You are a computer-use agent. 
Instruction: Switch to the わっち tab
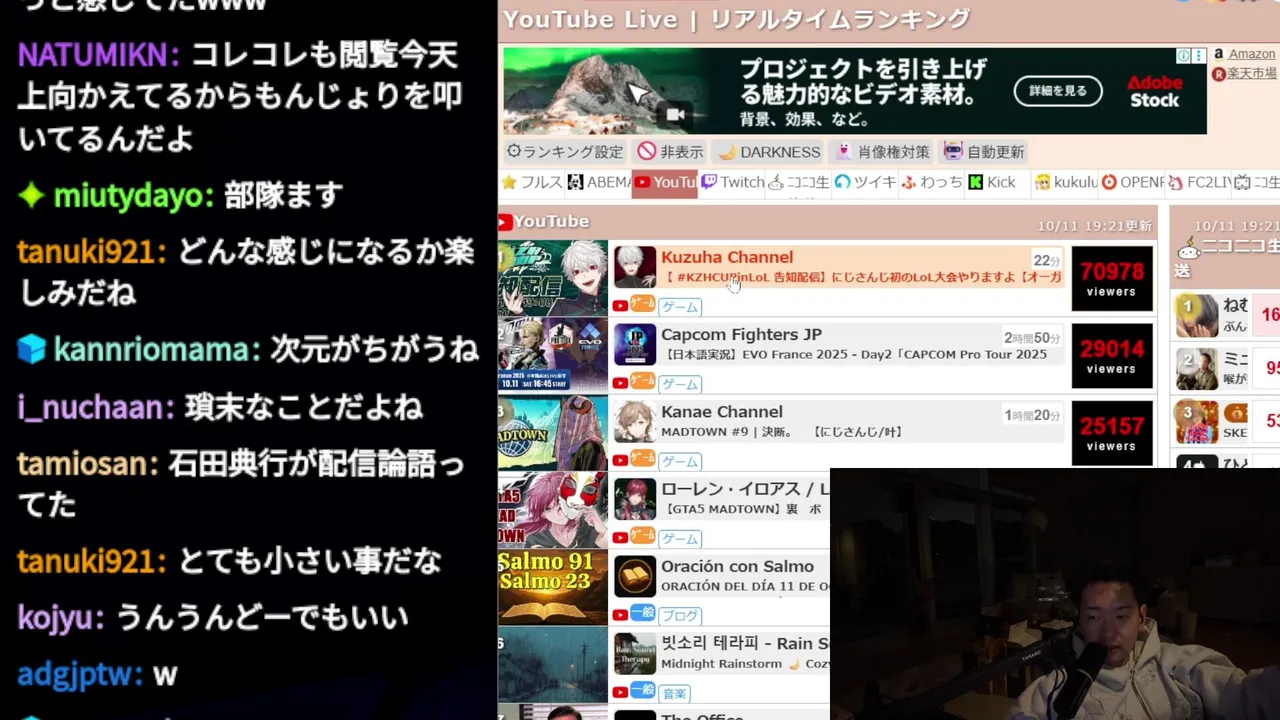pos(932,182)
